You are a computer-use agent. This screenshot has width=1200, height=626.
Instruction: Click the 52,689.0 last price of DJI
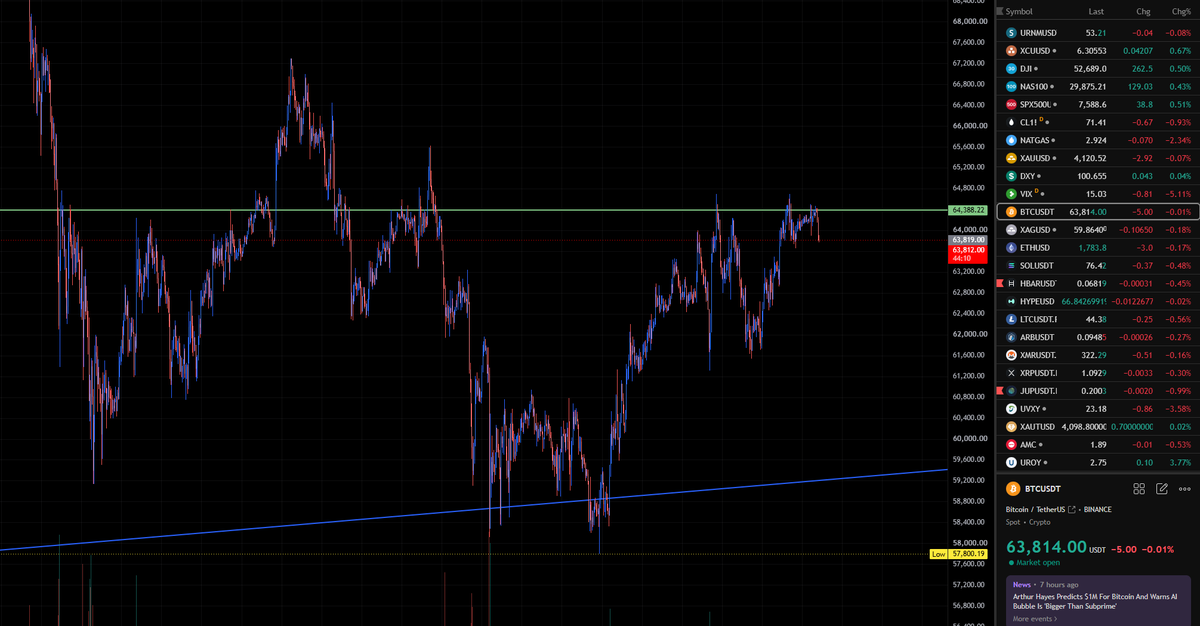pos(1089,69)
